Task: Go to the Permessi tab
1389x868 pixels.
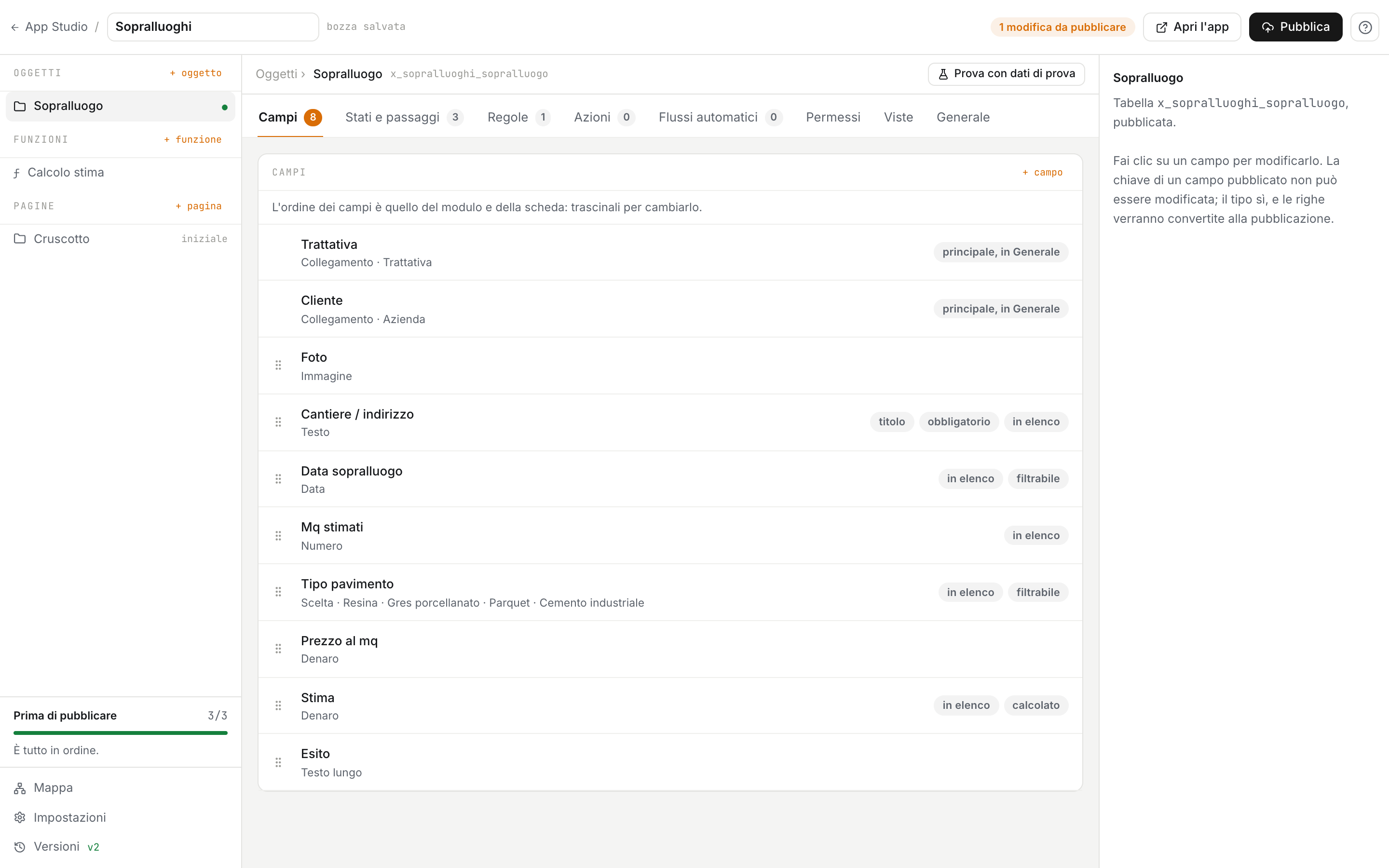Action: (x=833, y=117)
